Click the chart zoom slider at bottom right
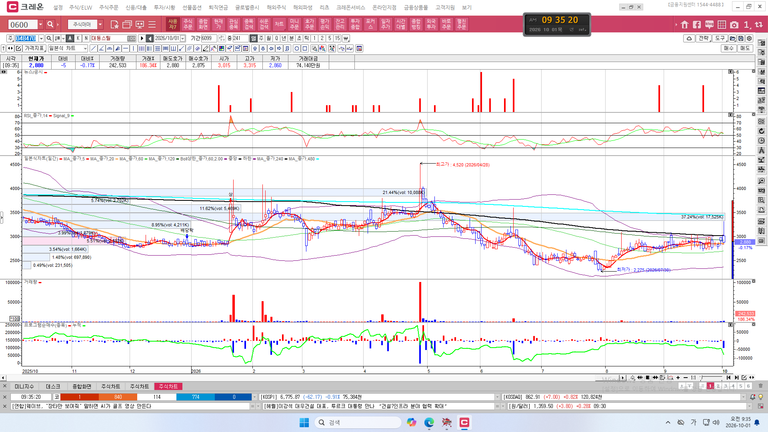Screen dimensions: 768x432 [x=711, y=378]
